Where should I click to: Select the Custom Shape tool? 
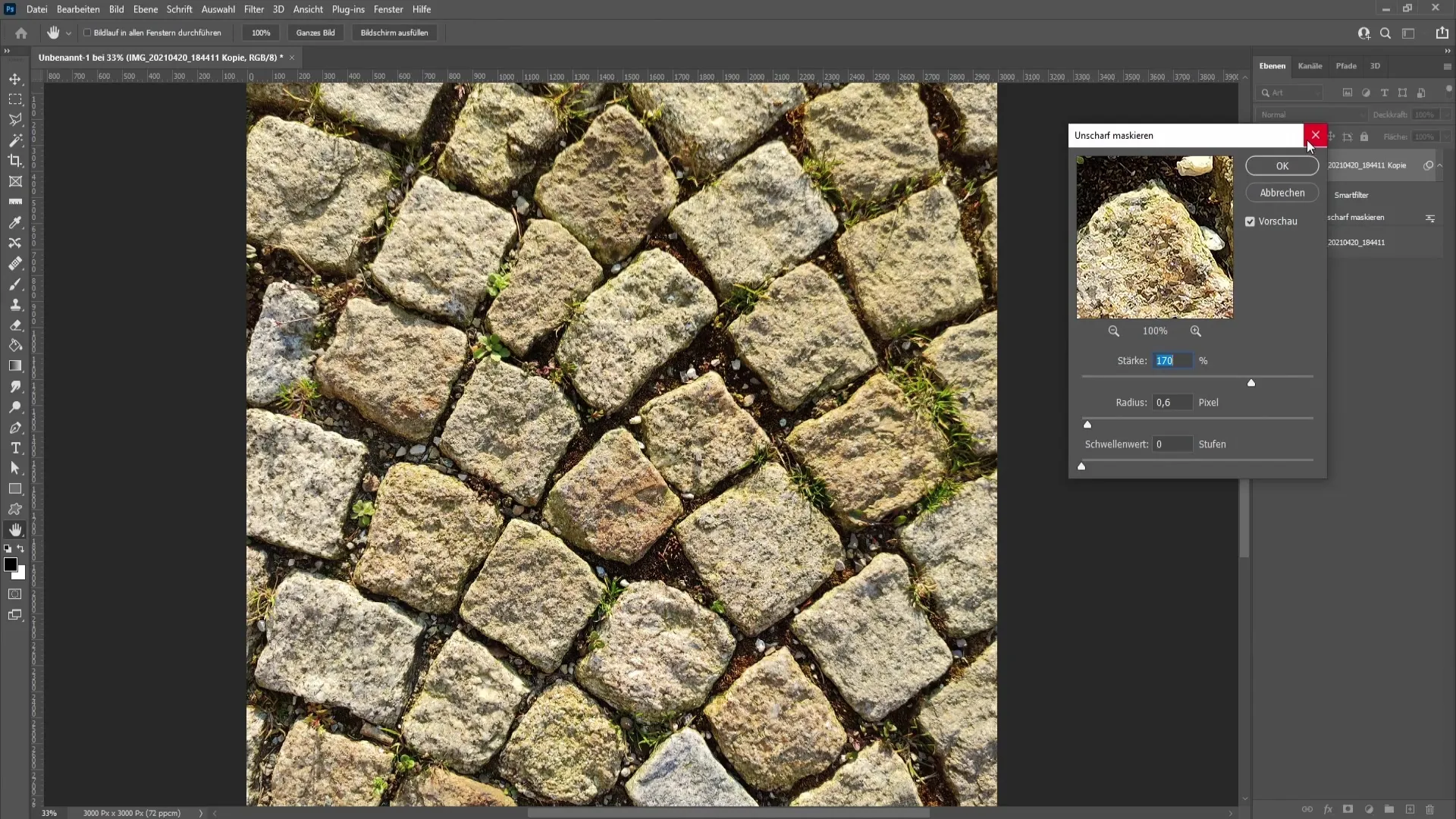(15, 510)
